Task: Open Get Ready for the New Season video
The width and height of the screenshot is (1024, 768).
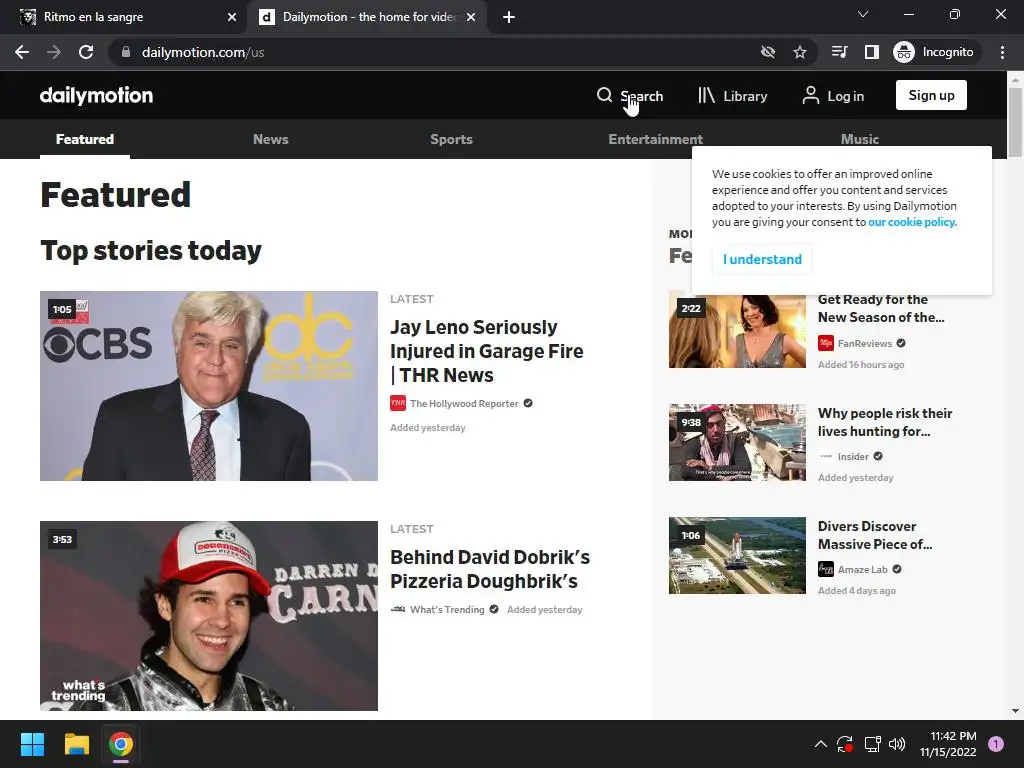Action: tap(881, 308)
